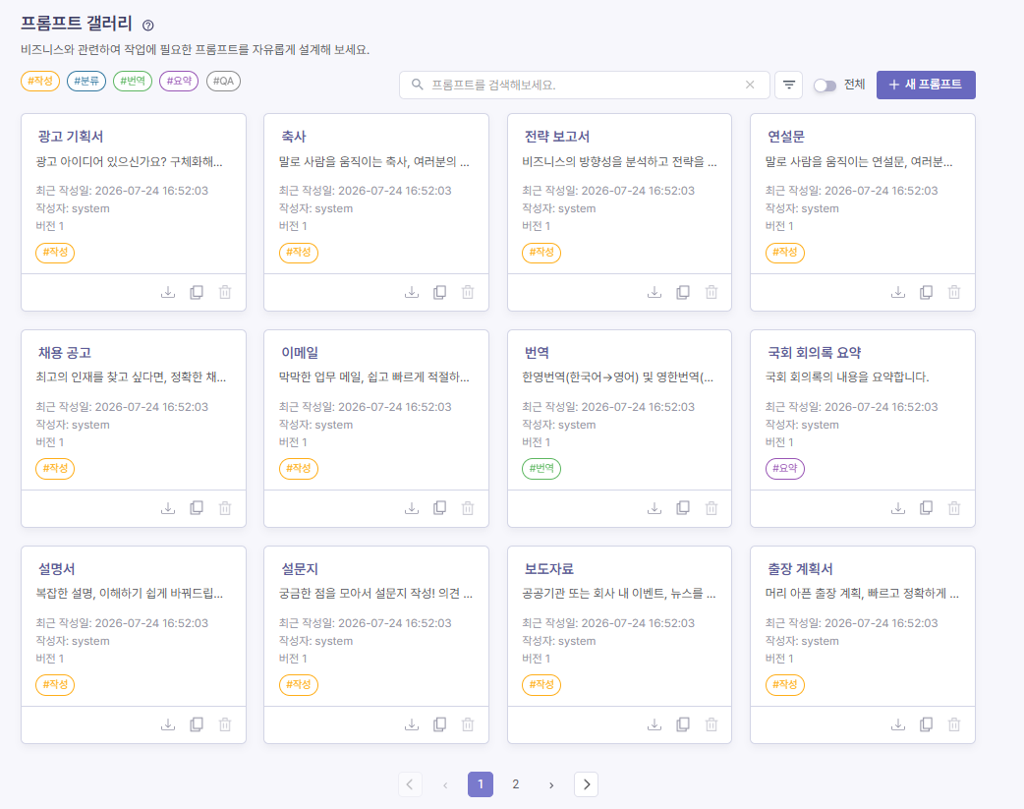Download the 채용 공고 prompt
This screenshot has width=1024, height=809.
(x=168, y=508)
